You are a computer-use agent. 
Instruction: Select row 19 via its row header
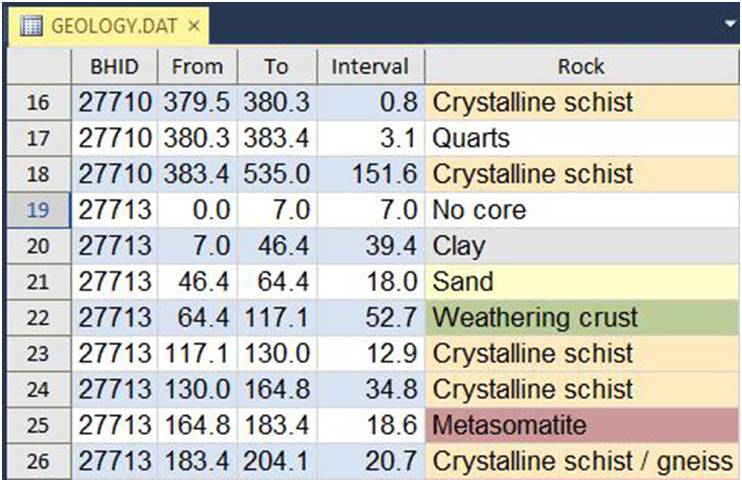[x=39, y=210]
